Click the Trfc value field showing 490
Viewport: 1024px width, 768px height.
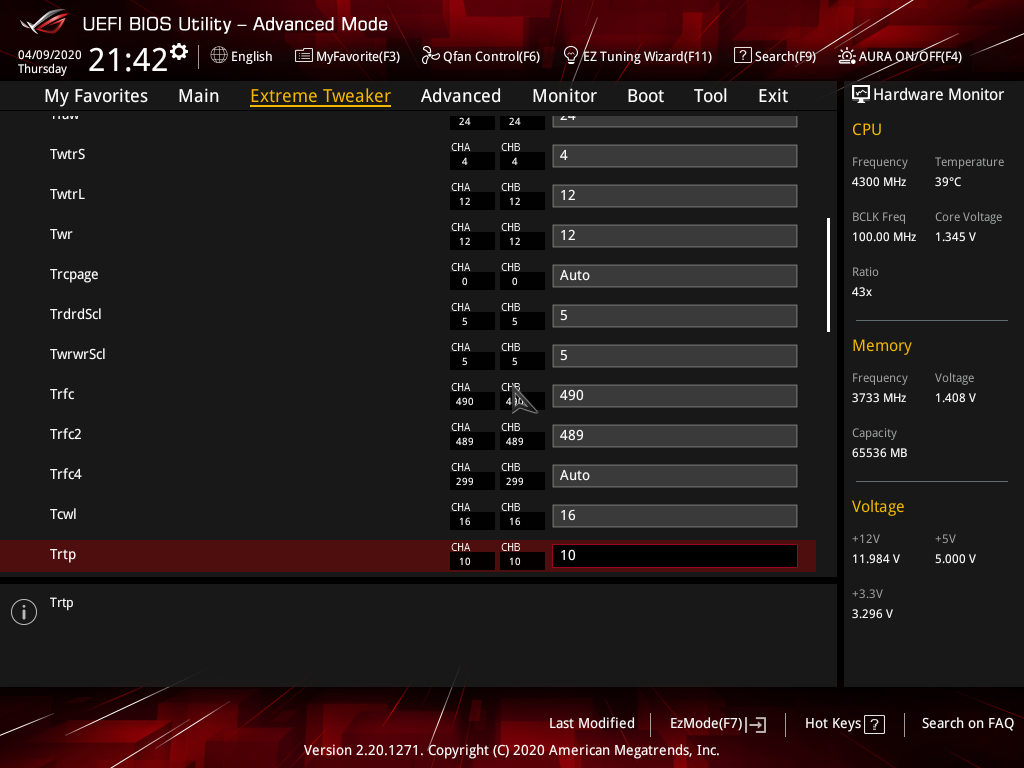click(x=674, y=395)
